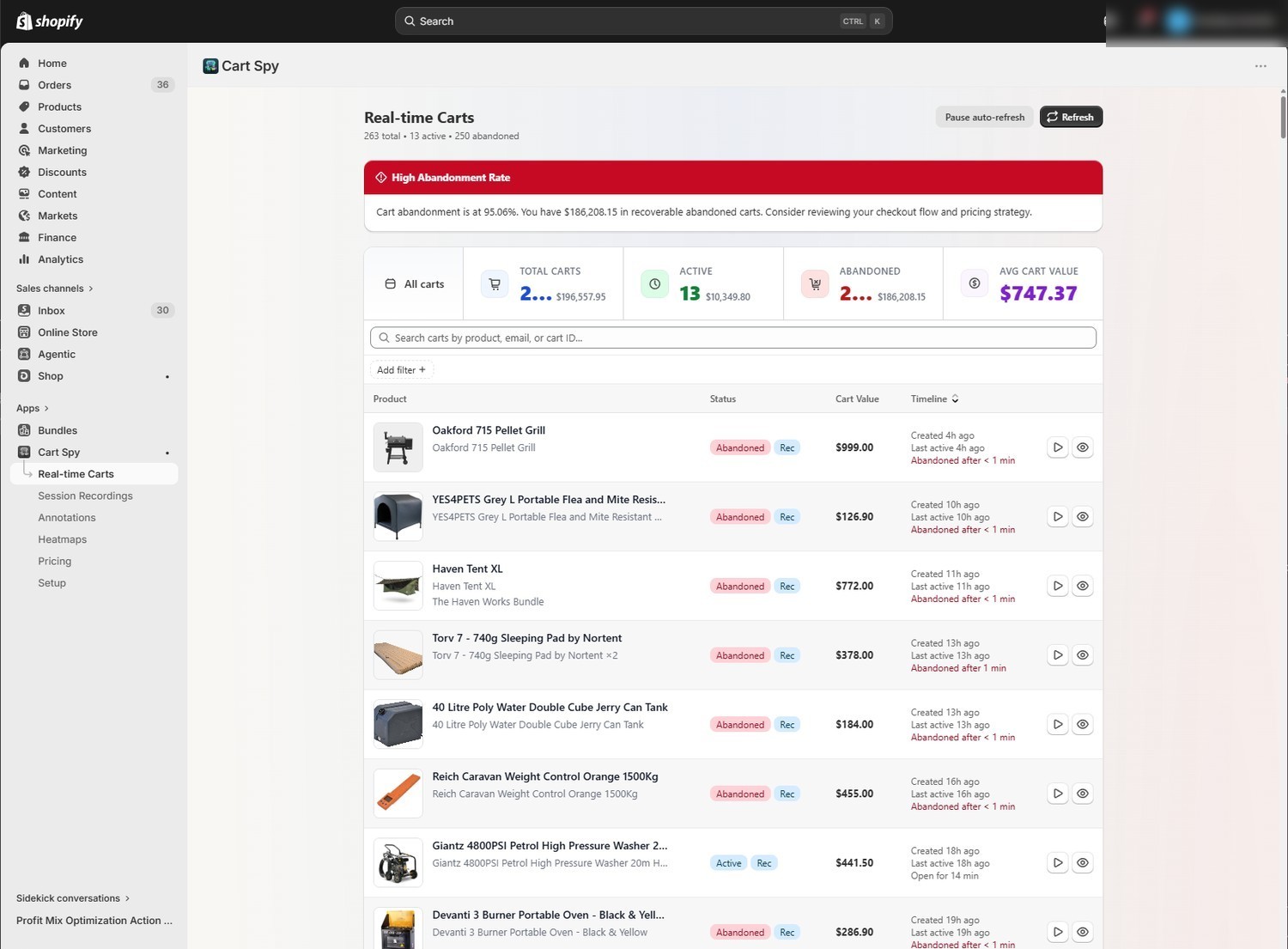Image resolution: width=1288 pixels, height=949 pixels.
Task: Open Agentic channel
Action: click(57, 354)
